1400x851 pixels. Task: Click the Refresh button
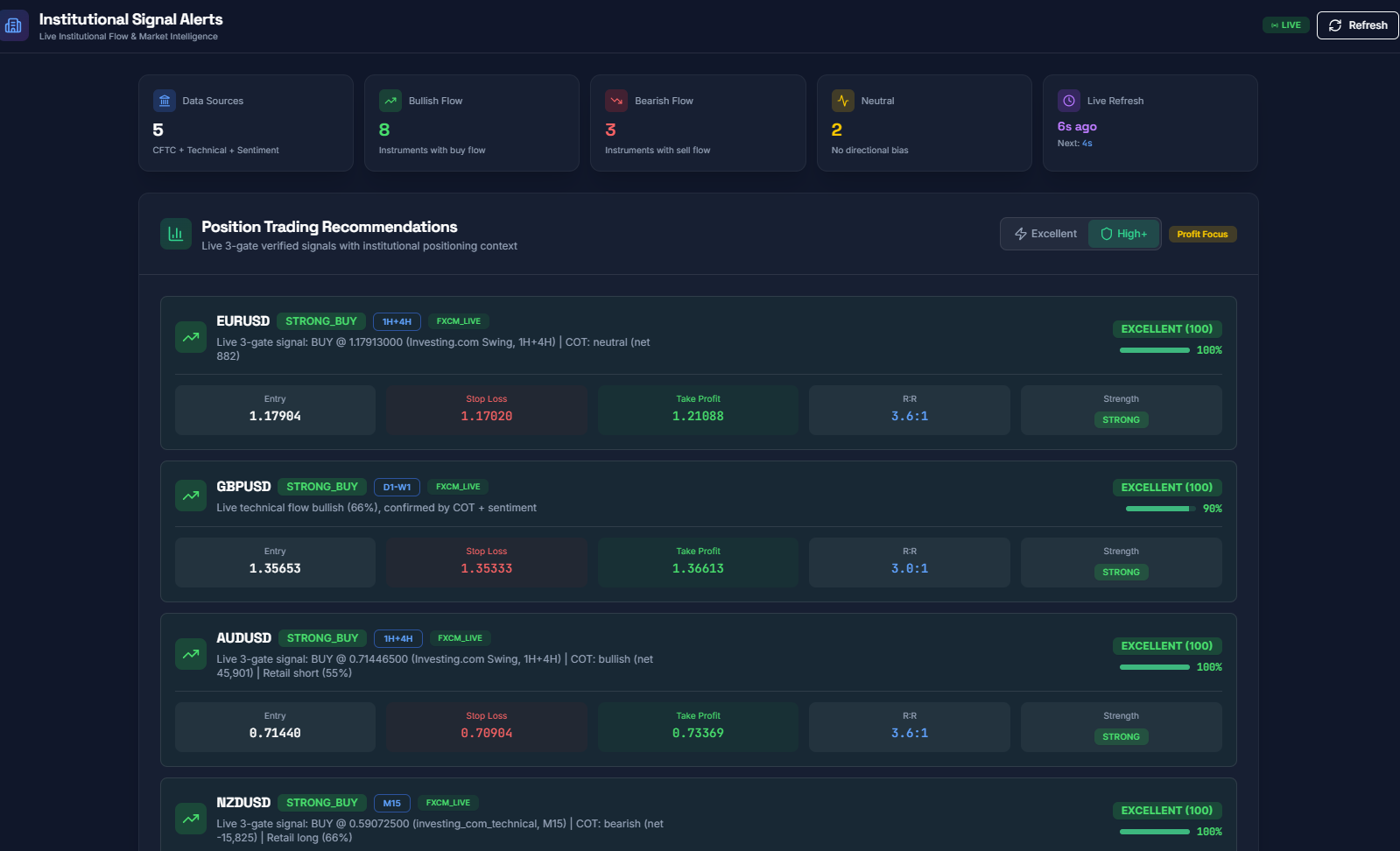click(x=1358, y=25)
